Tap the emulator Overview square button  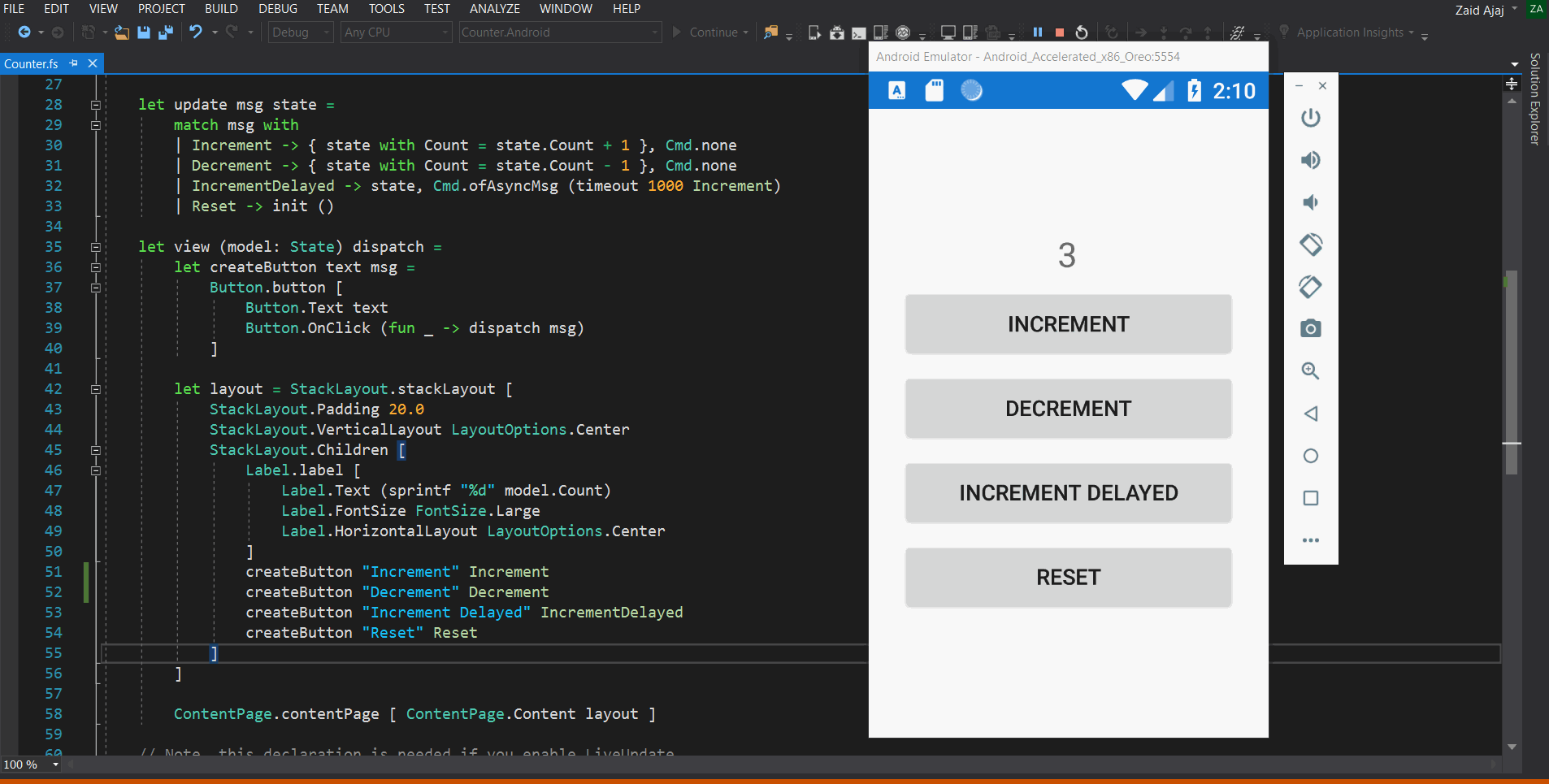point(1311,498)
